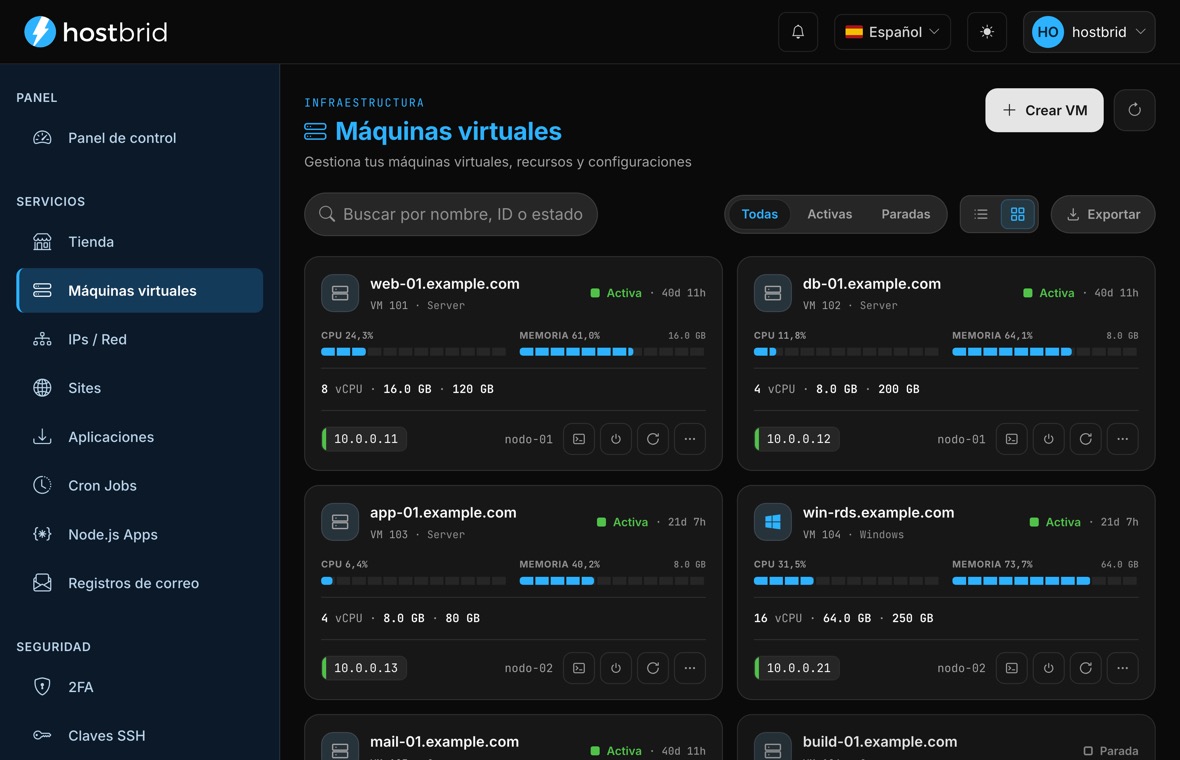Open the notifications bell
This screenshot has width=1180, height=760.
[x=798, y=32]
